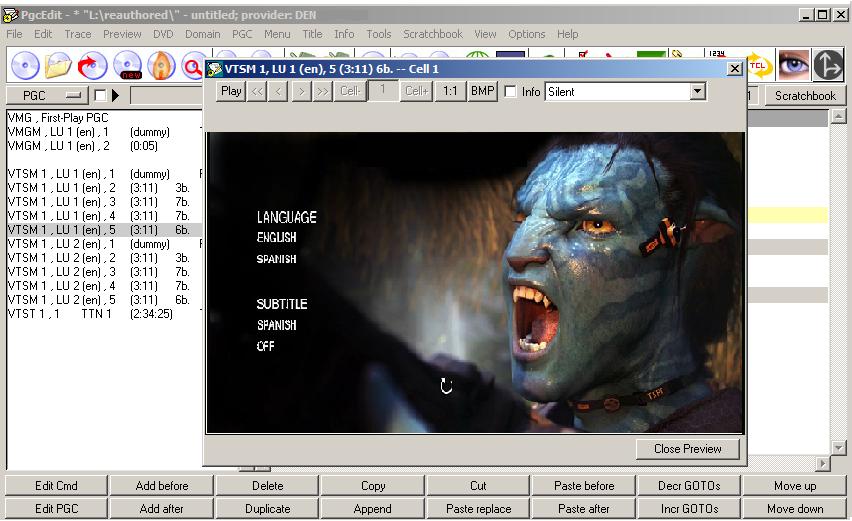Open the Tools menu
The width and height of the screenshot is (852, 521).
(379, 34)
